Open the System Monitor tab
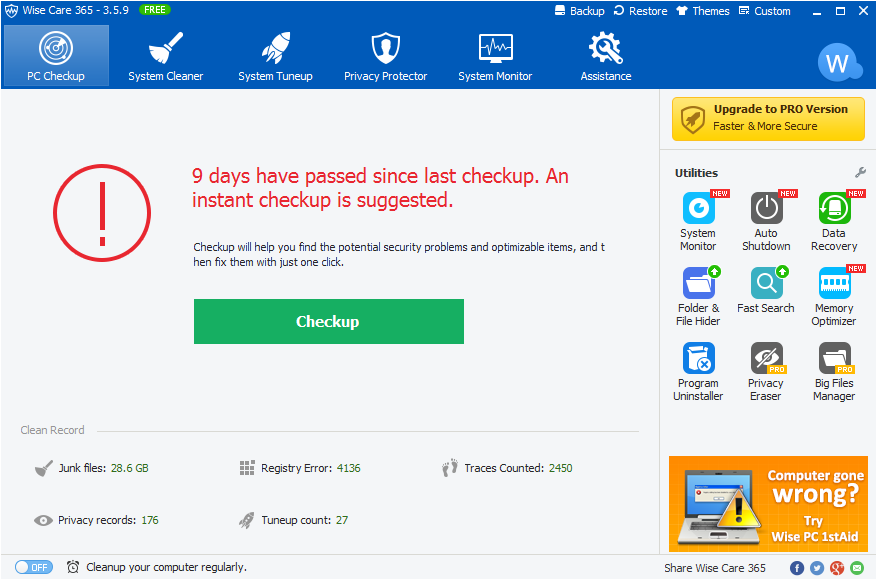Viewport: 877px width, 580px height. pos(495,55)
